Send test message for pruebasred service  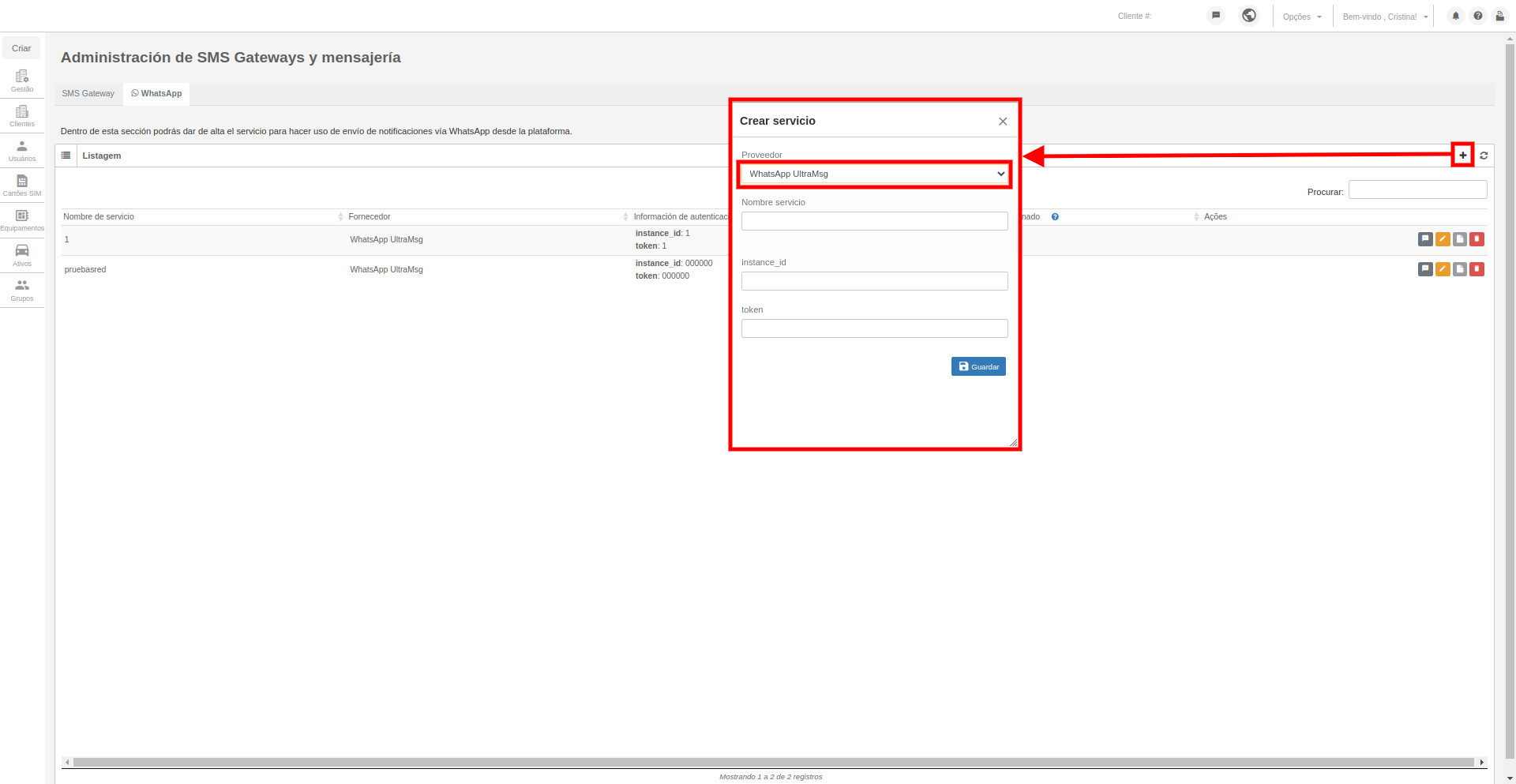[1425, 269]
